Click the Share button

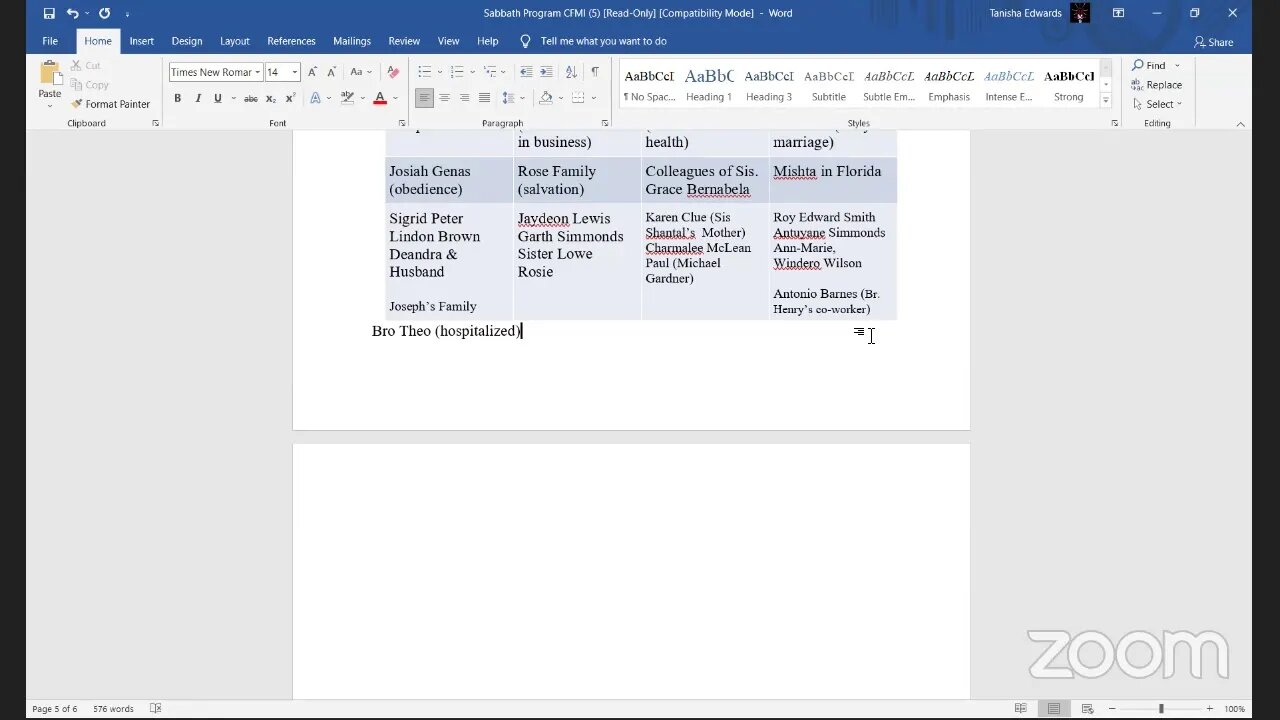tap(1213, 42)
